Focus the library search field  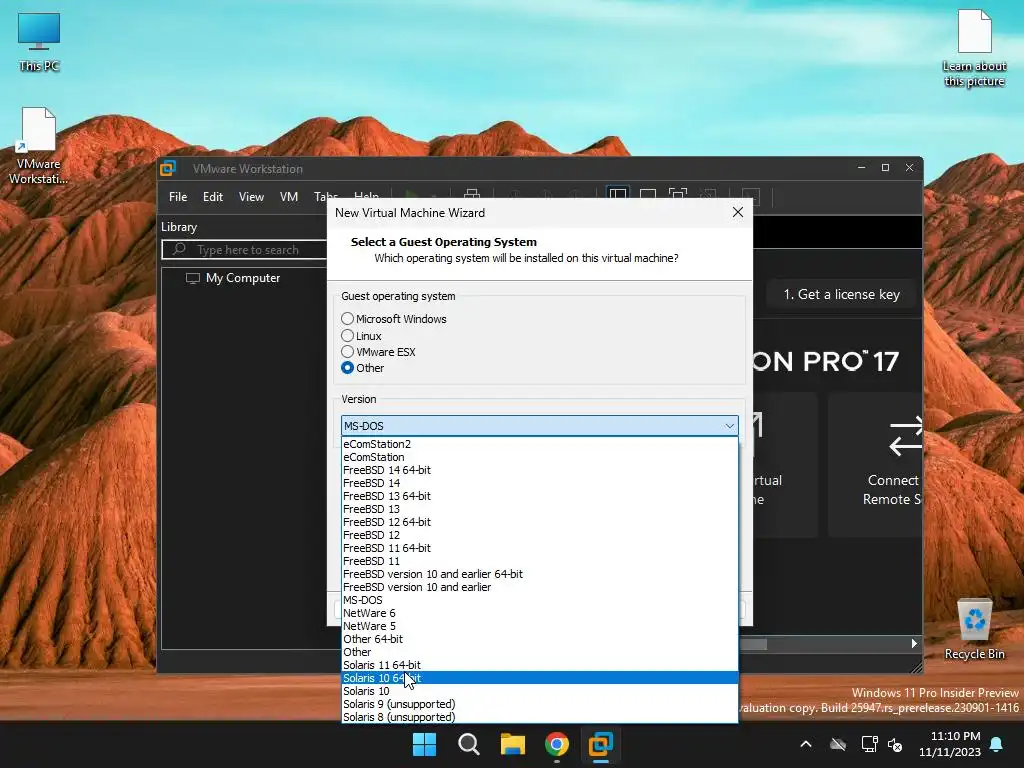[244, 249]
